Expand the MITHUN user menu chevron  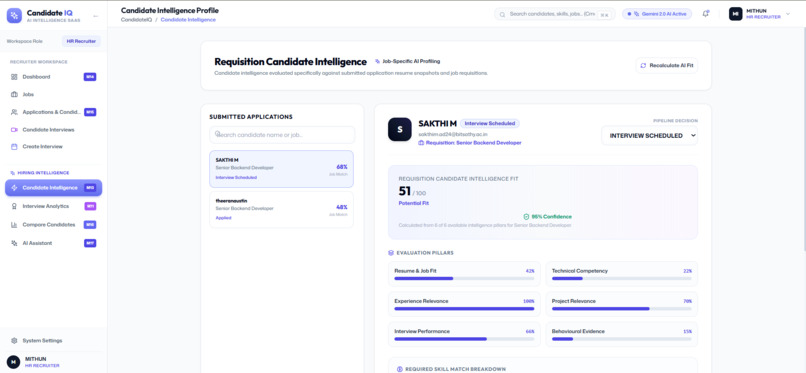[788, 14]
